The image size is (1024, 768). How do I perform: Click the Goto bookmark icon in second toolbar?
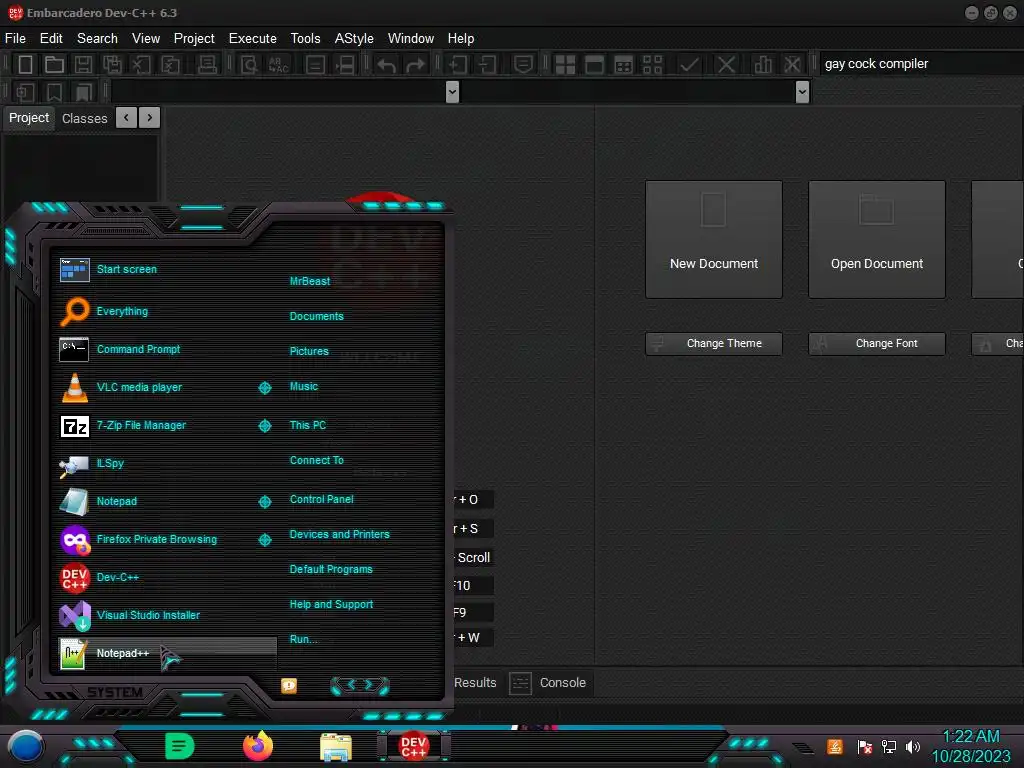pyautogui.click(x=83, y=92)
